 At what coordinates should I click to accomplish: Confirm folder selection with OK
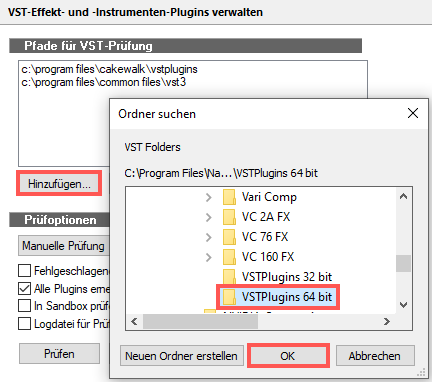288,356
